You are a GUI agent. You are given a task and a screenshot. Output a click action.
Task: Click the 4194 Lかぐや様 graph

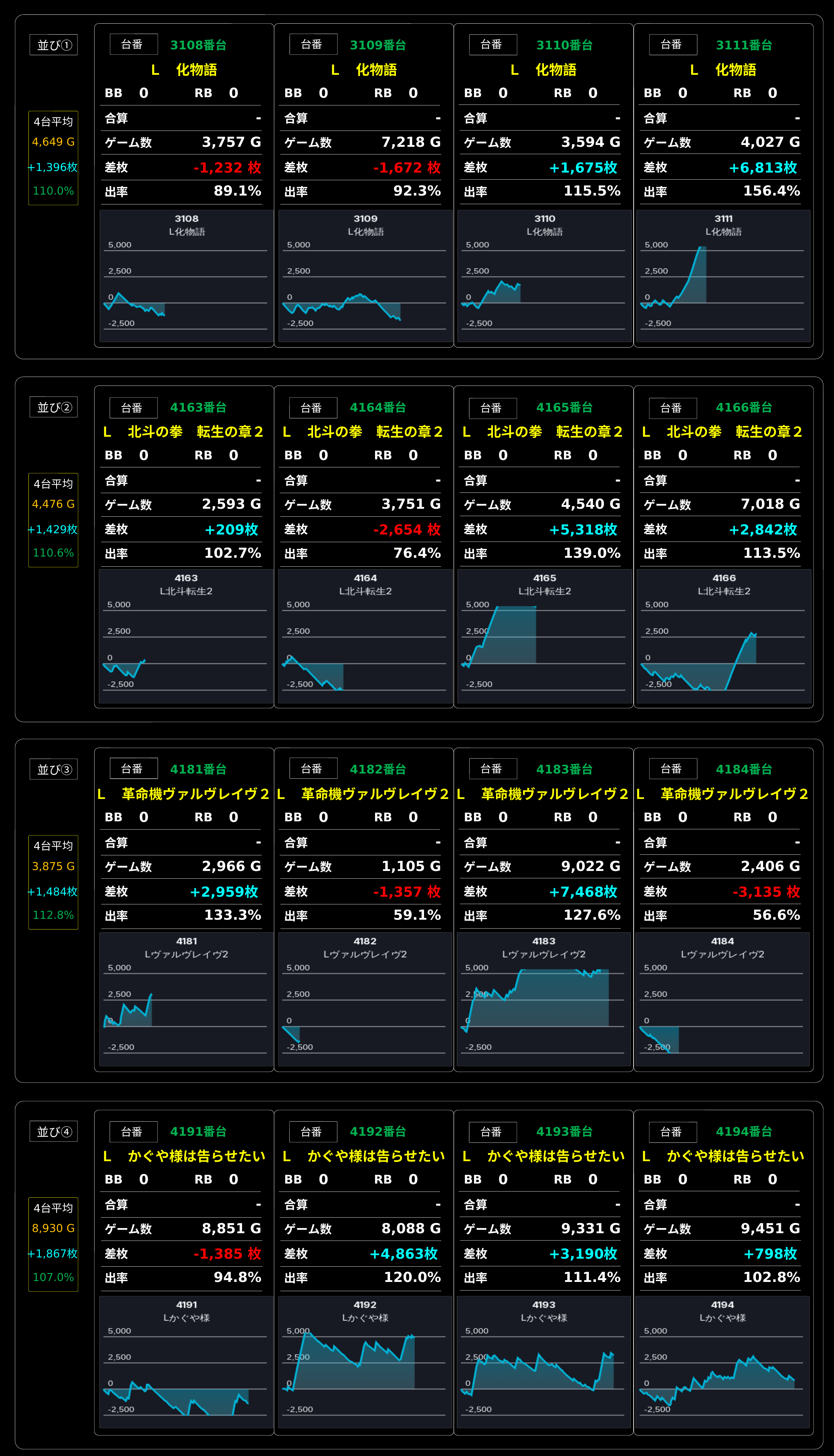(723, 1363)
